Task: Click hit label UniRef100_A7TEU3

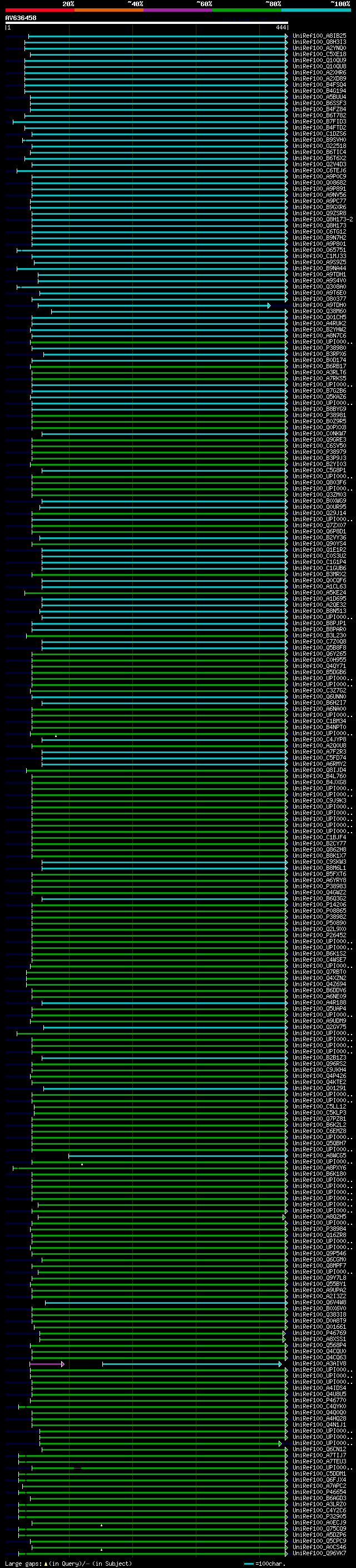Action: [x=319, y=1461]
